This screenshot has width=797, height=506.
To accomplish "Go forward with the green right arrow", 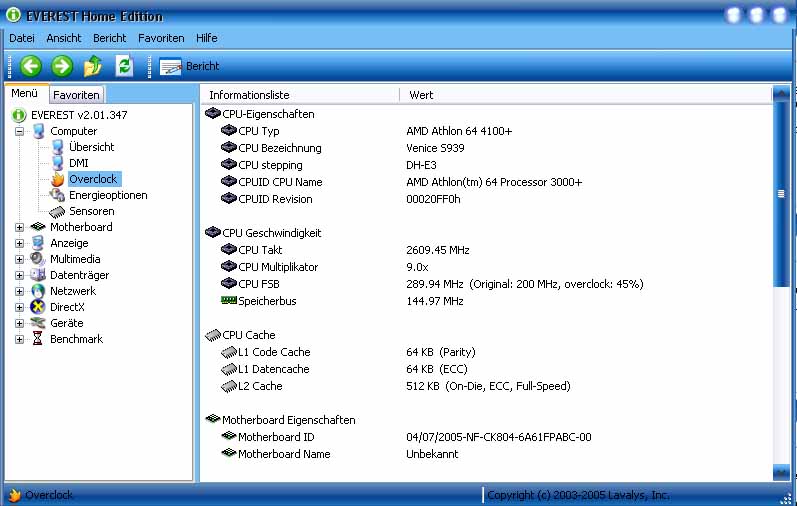I will (62, 66).
